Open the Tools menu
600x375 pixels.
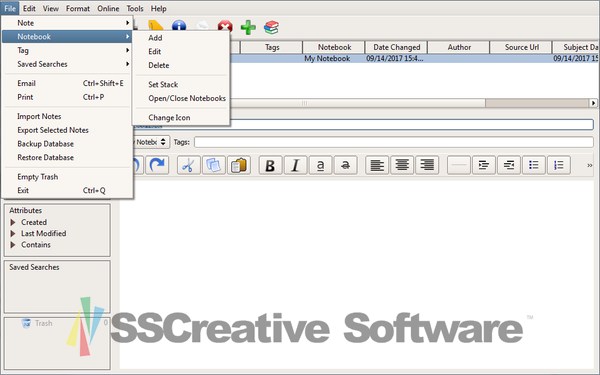[135, 8]
